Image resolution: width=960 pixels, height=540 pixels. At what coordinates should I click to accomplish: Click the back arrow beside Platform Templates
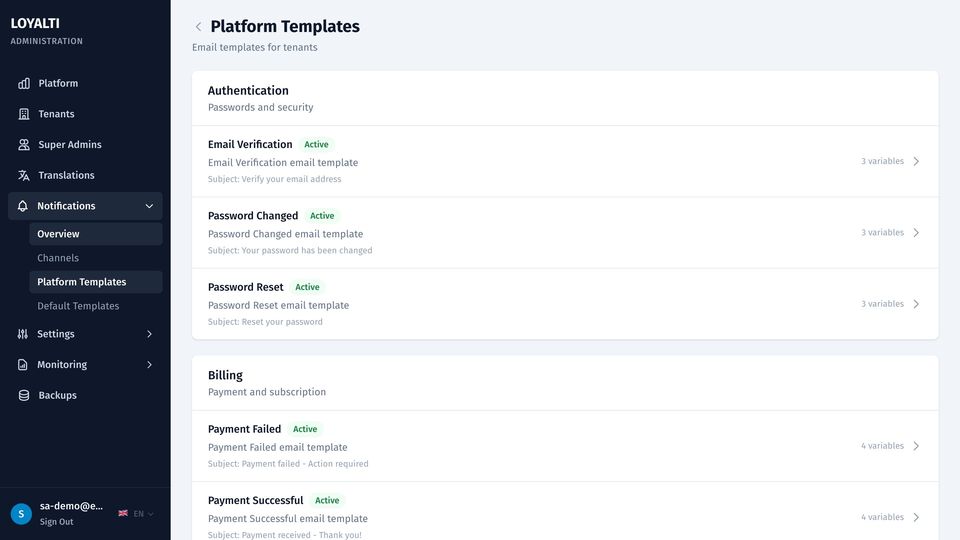[x=198, y=26]
